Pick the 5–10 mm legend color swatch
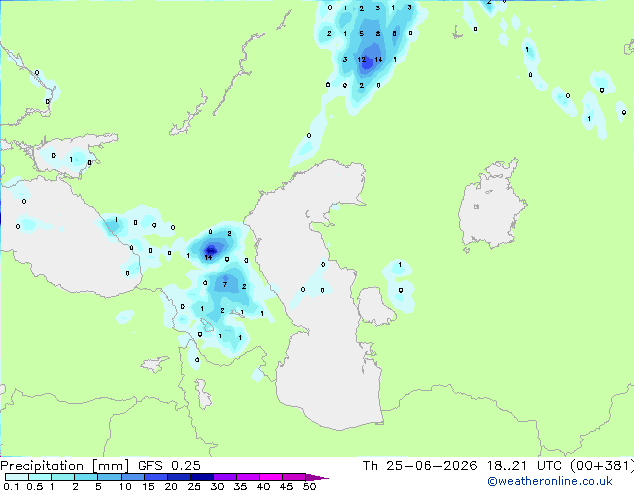634x490 pixels. coord(110,477)
